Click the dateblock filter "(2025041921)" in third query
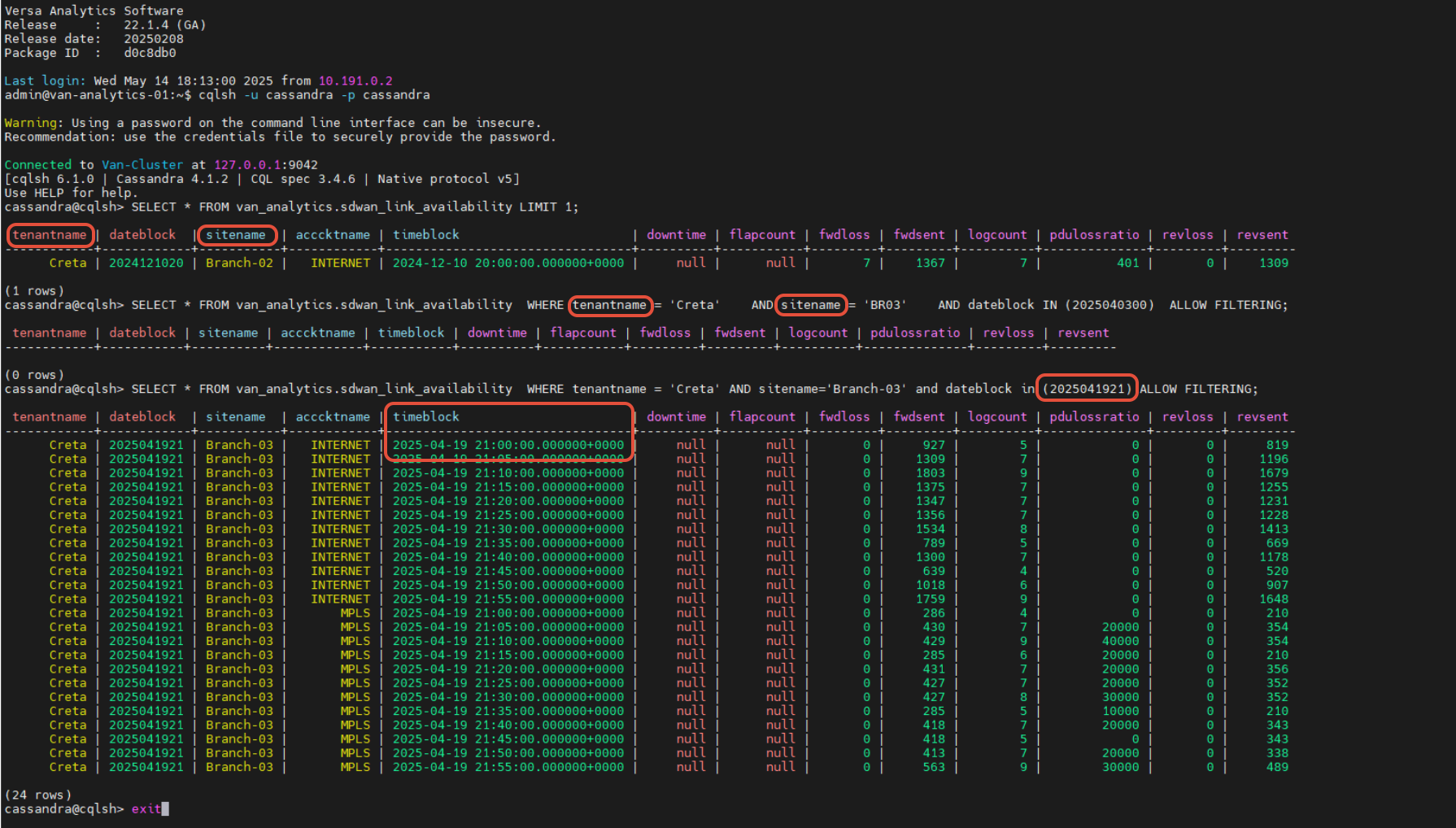1456x828 pixels. click(1088, 389)
